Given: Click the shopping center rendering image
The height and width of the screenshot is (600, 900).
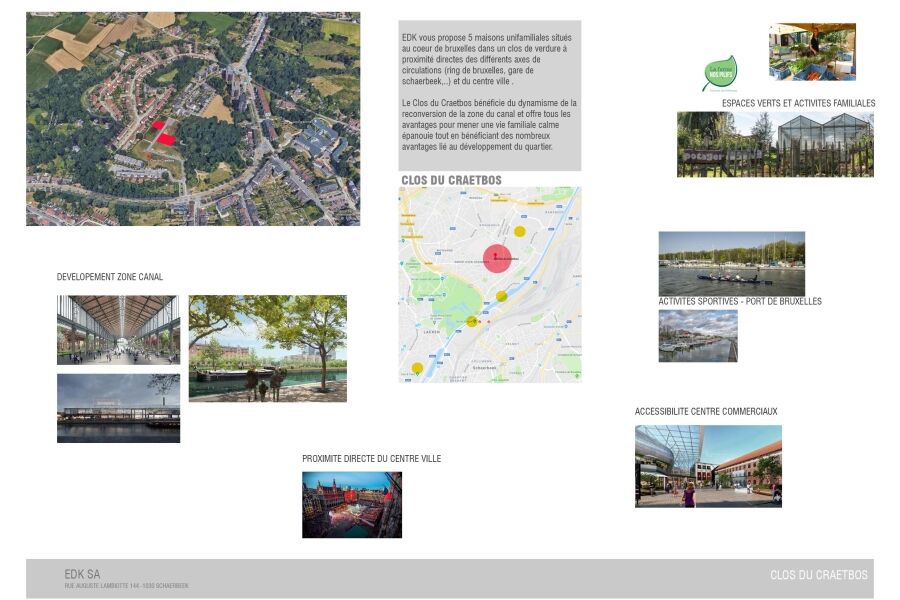Looking at the screenshot, I should [x=708, y=466].
